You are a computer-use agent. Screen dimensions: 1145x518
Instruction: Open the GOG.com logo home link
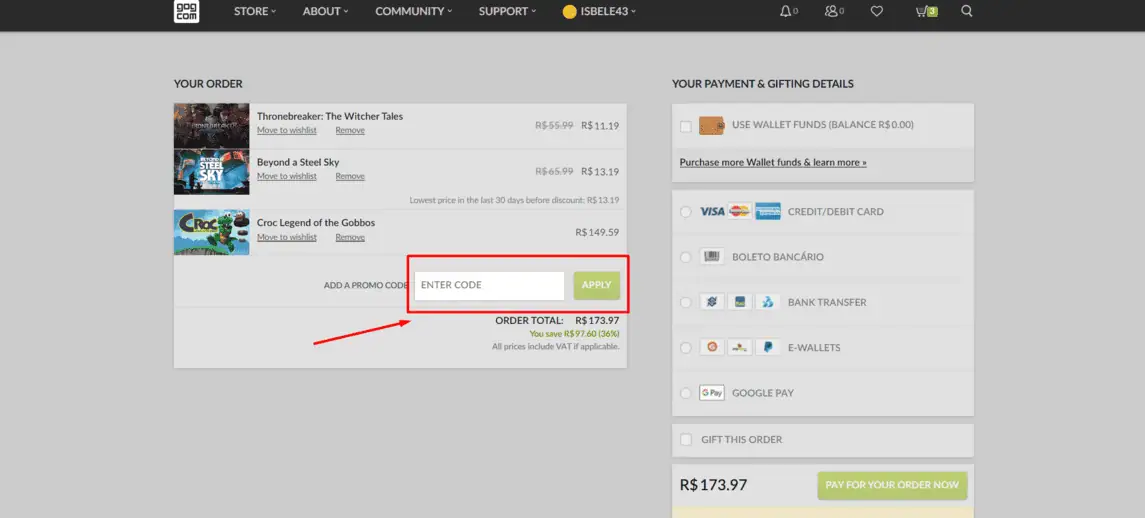[x=186, y=11]
